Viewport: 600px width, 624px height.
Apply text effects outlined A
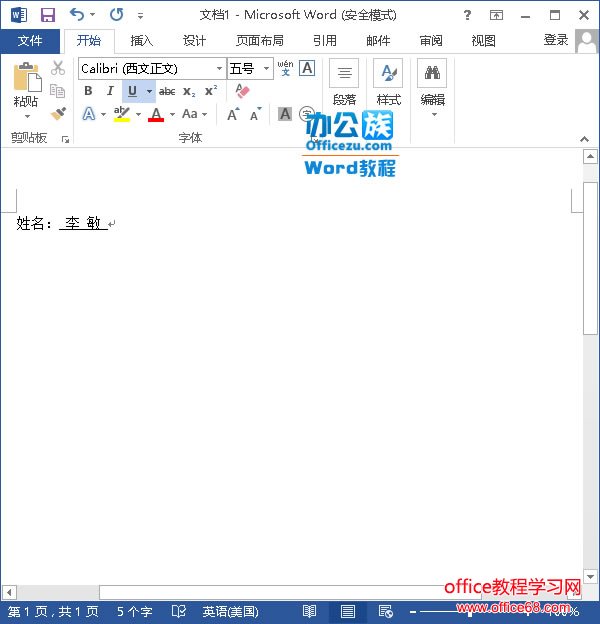point(89,114)
